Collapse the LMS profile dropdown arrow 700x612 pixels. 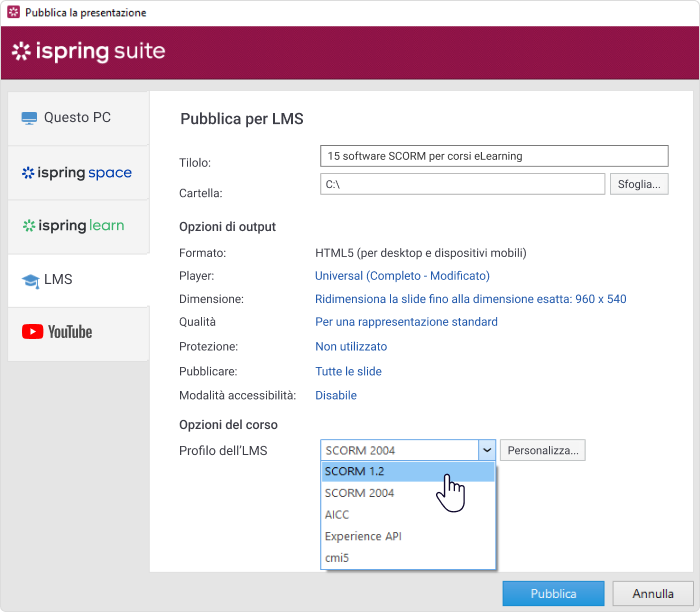[x=487, y=450]
